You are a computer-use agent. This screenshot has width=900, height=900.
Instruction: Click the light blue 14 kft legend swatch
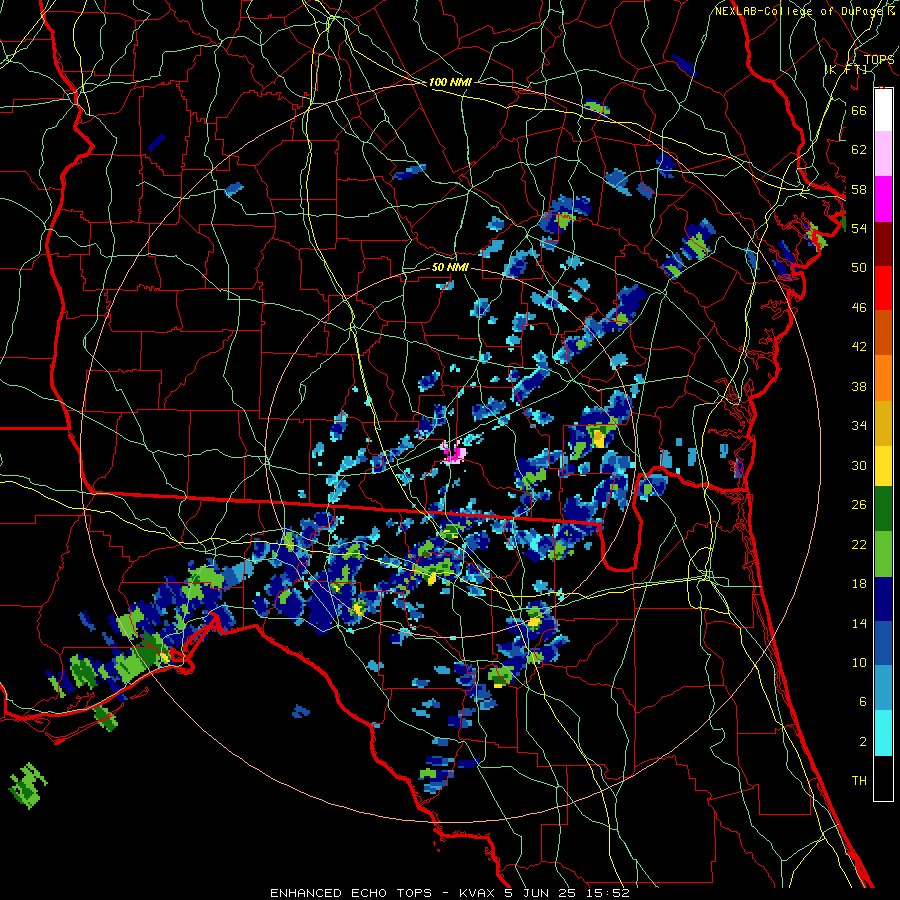pos(883,688)
